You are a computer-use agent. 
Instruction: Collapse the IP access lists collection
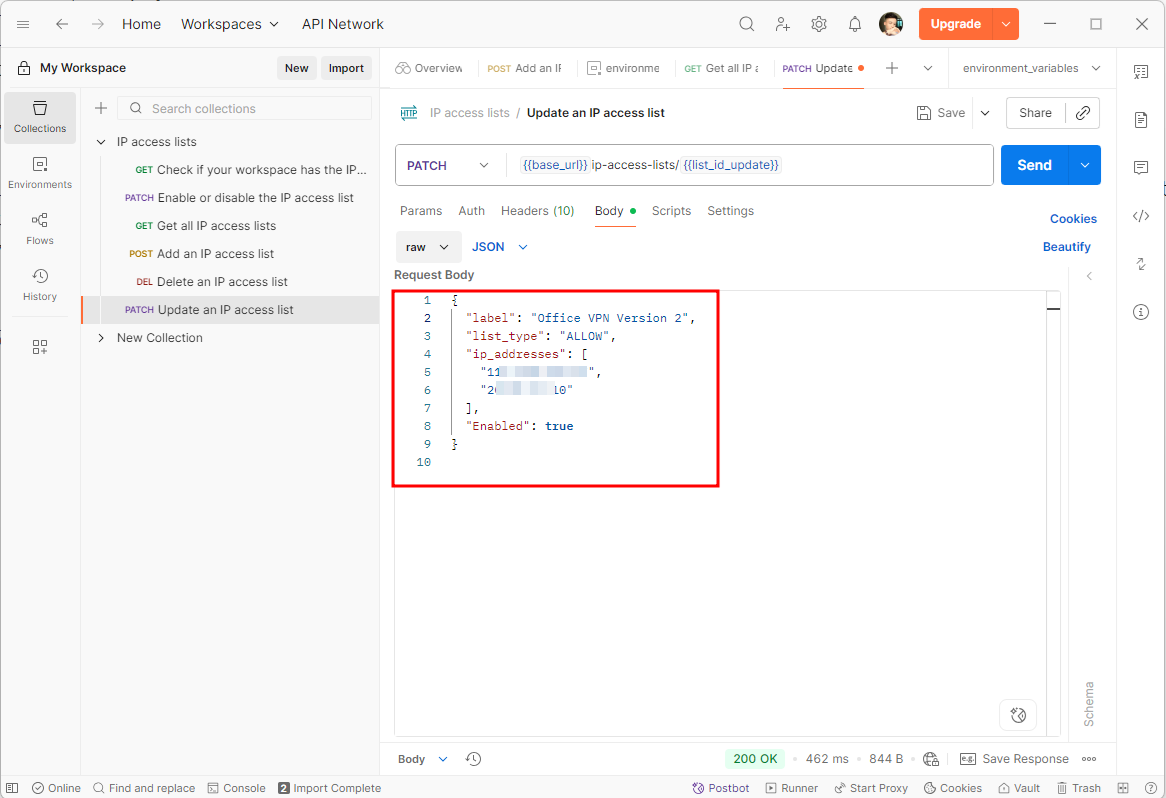(x=101, y=142)
